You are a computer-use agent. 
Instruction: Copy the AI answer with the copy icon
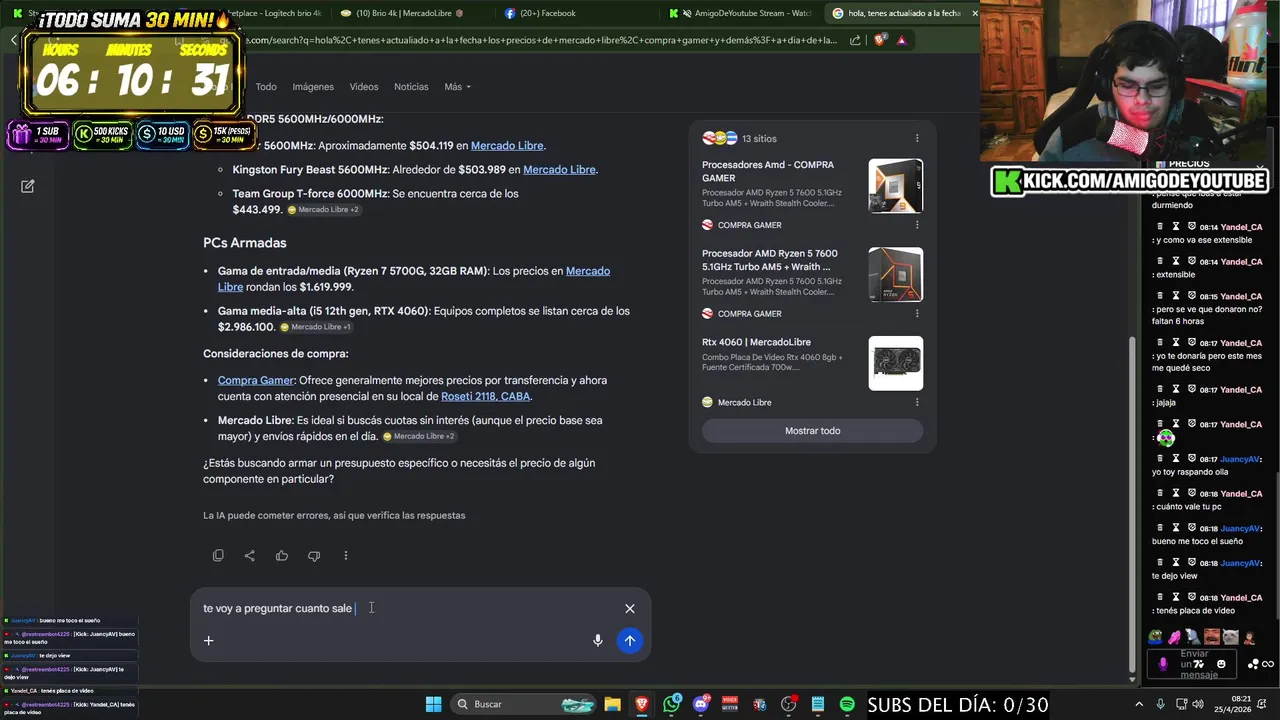(x=218, y=556)
